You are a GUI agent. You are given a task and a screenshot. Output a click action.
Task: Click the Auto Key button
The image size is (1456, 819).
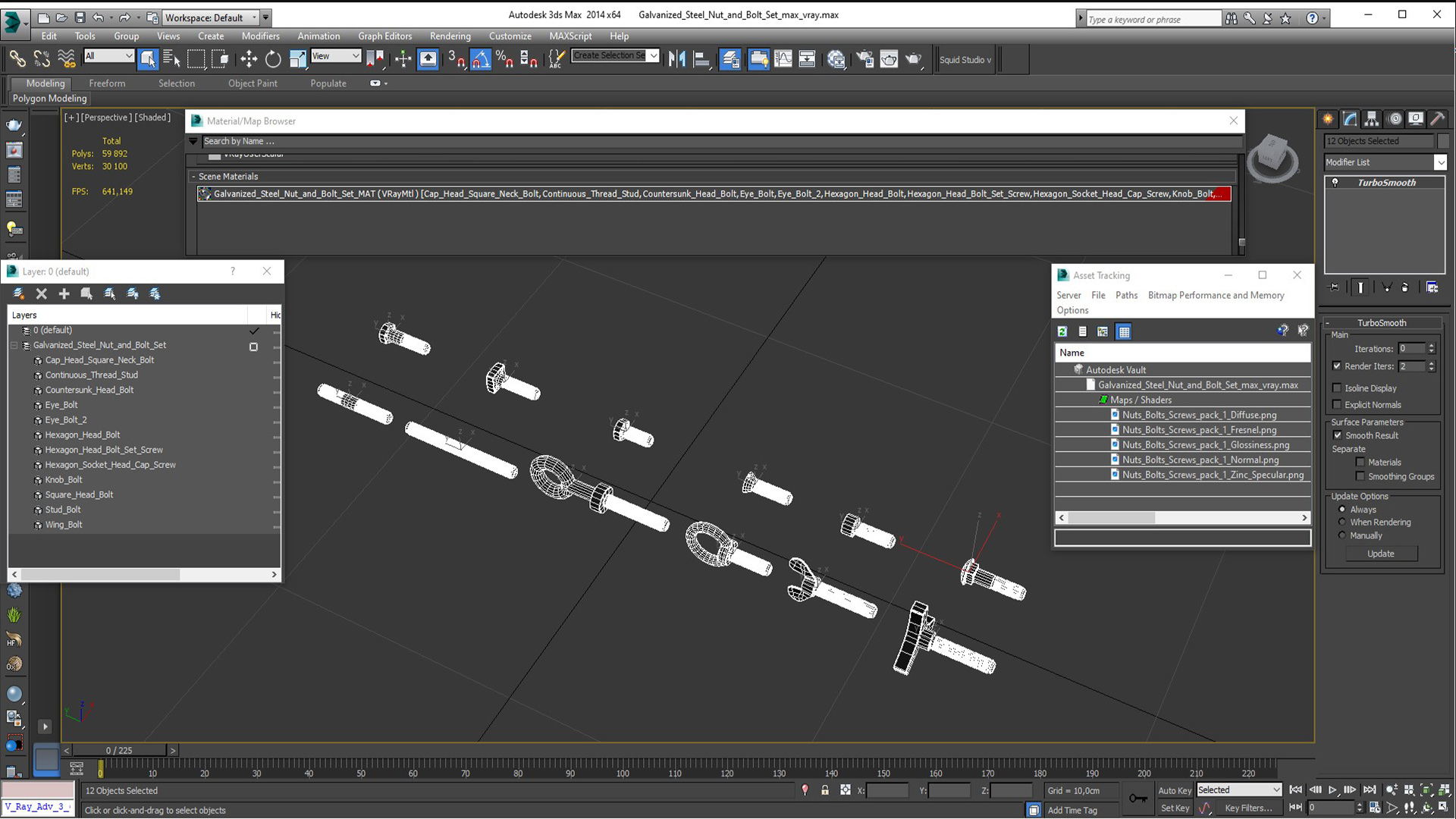[x=1174, y=790]
